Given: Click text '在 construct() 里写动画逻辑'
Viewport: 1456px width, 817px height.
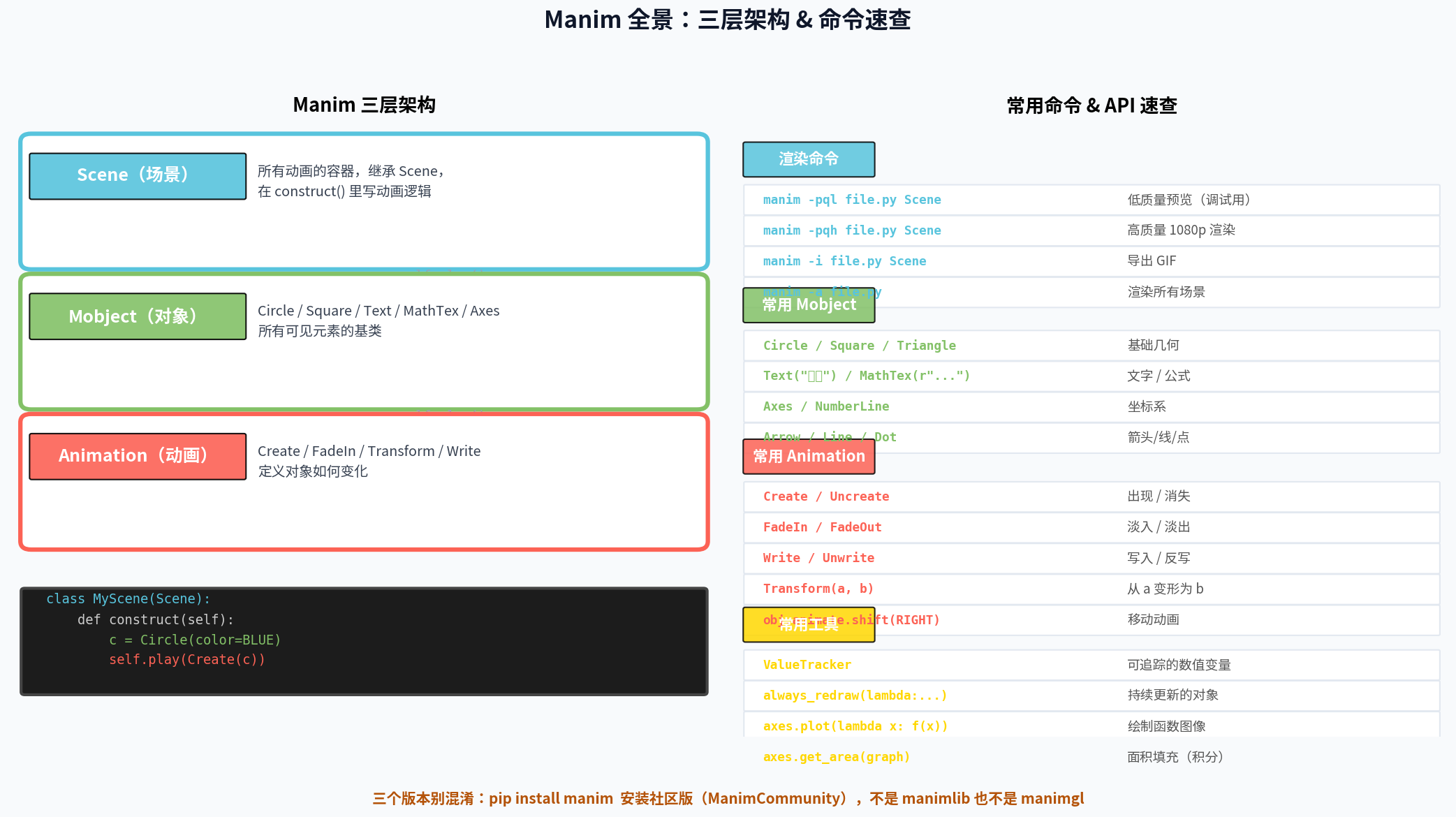Looking at the screenshot, I should pos(344,191).
